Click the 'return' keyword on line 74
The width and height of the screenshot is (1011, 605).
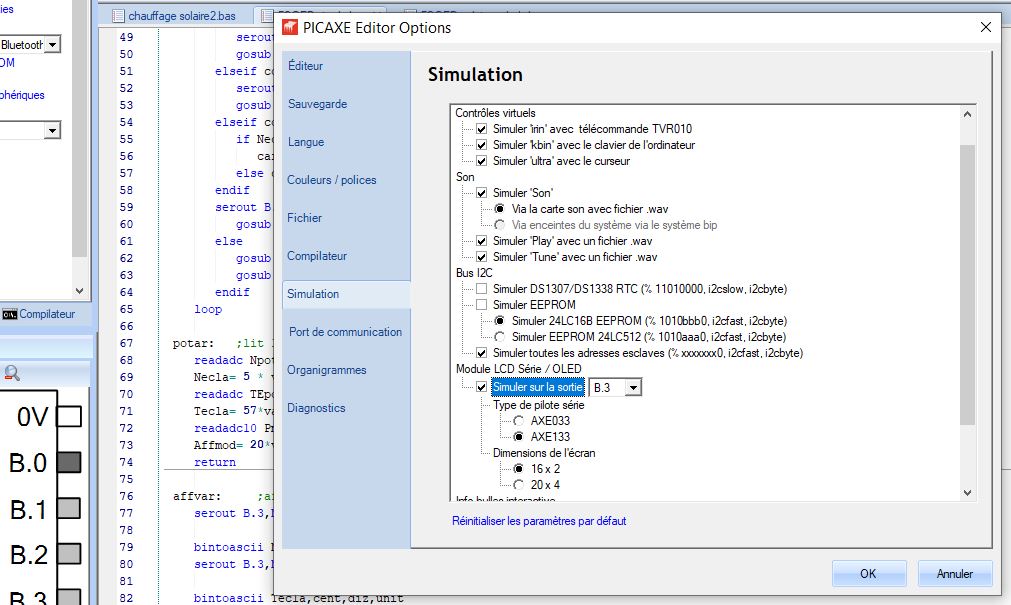(215, 462)
